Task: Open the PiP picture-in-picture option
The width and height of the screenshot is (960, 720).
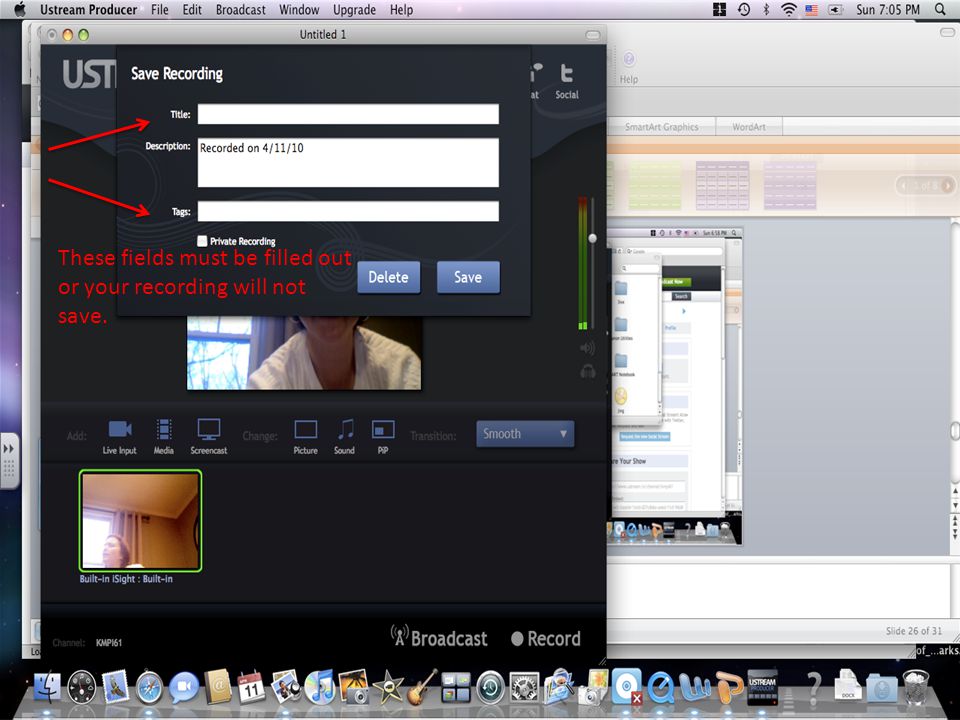Action: click(x=383, y=436)
